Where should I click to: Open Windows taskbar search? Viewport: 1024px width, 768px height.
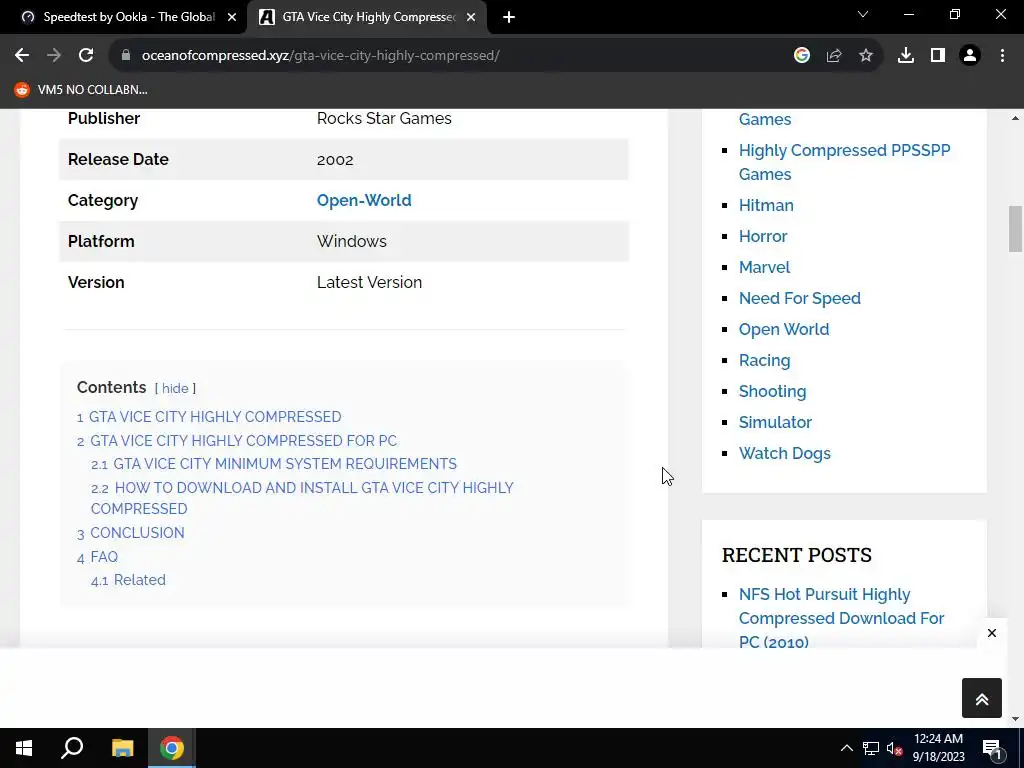pyautogui.click(x=72, y=748)
